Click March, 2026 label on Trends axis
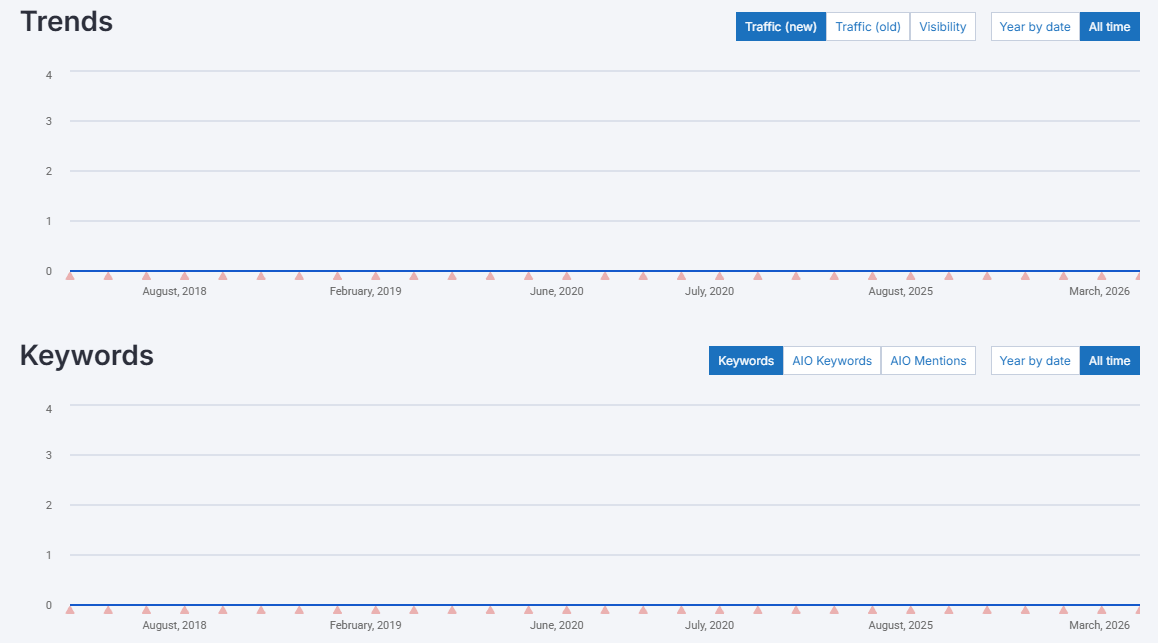 [x=1099, y=292]
